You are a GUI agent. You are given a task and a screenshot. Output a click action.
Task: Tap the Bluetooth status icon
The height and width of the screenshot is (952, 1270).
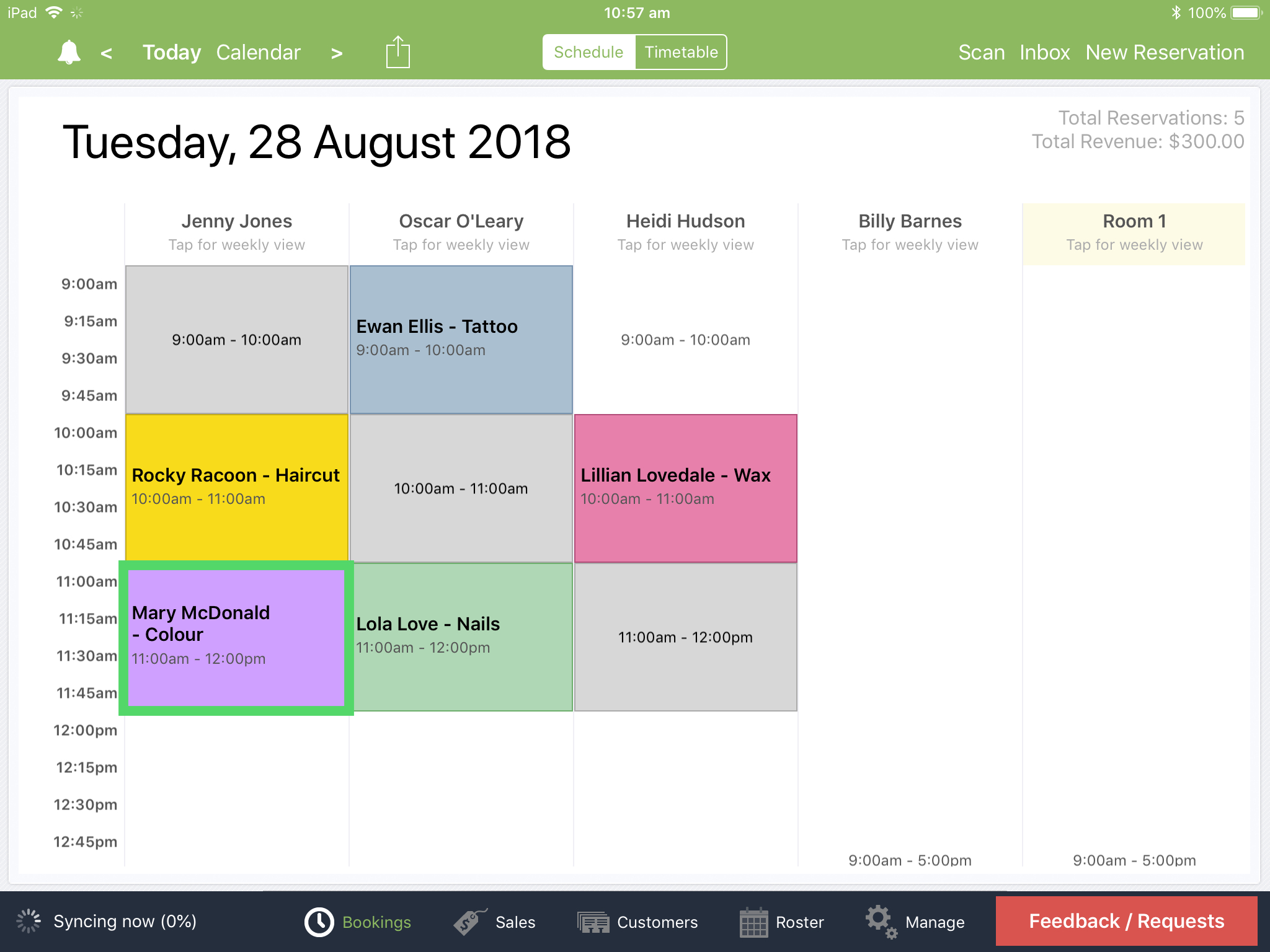(x=1176, y=12)
